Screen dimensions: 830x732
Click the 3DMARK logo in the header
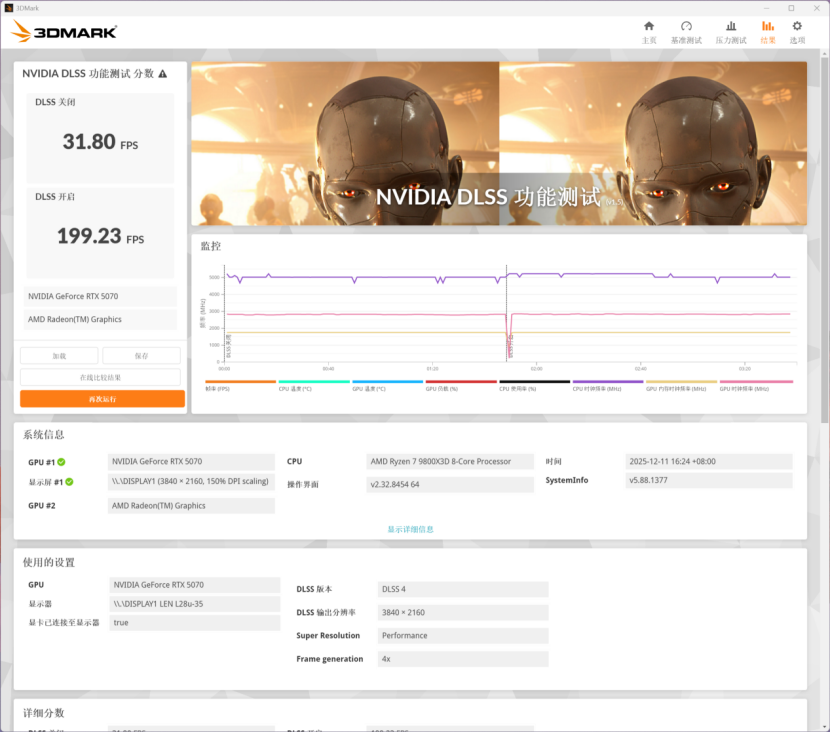[65, 32]
